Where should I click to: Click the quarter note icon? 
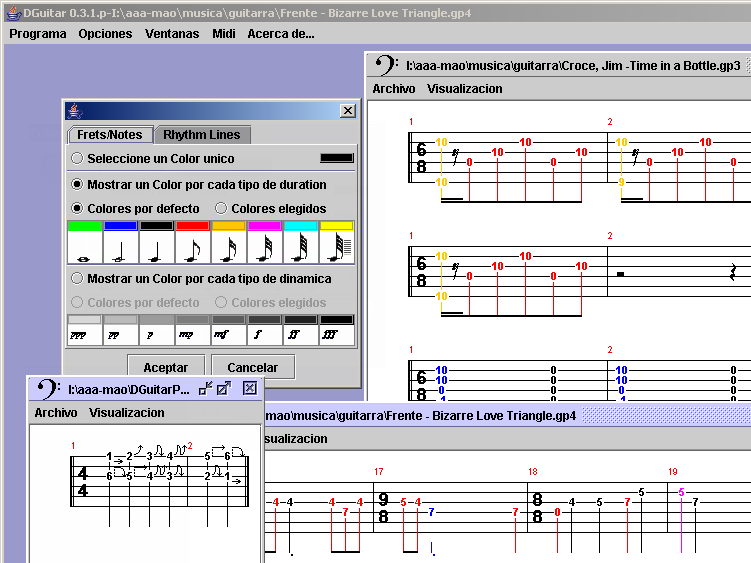[x=157, y=247]
